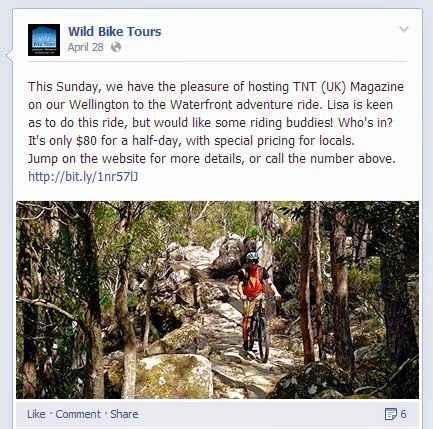Viewport: 433px width, 429px height.
Task: Share the Wild Bike Tours post
Action: click(x=124, y=414)
